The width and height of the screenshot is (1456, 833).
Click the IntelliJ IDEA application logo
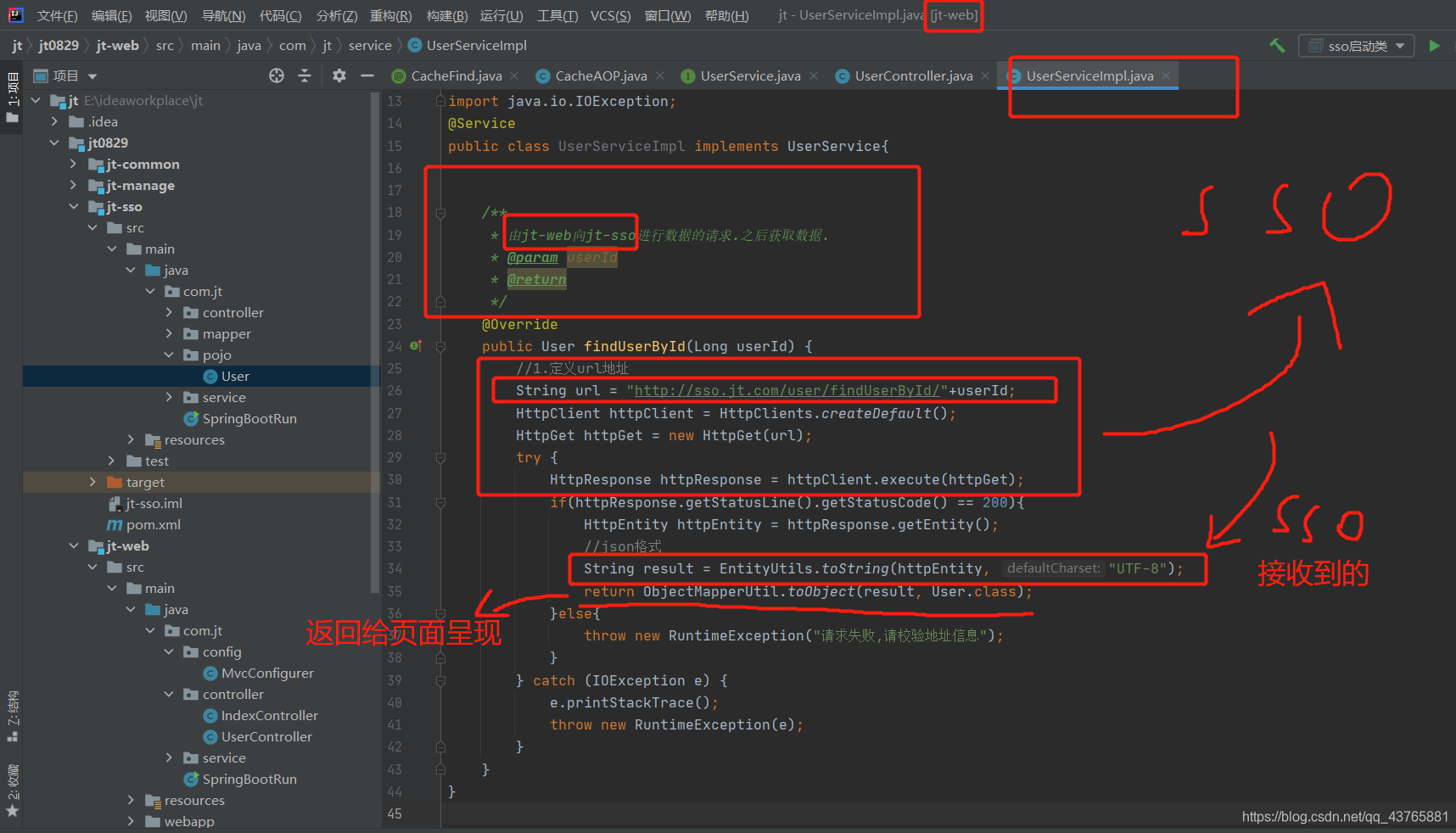pos(16,14)
